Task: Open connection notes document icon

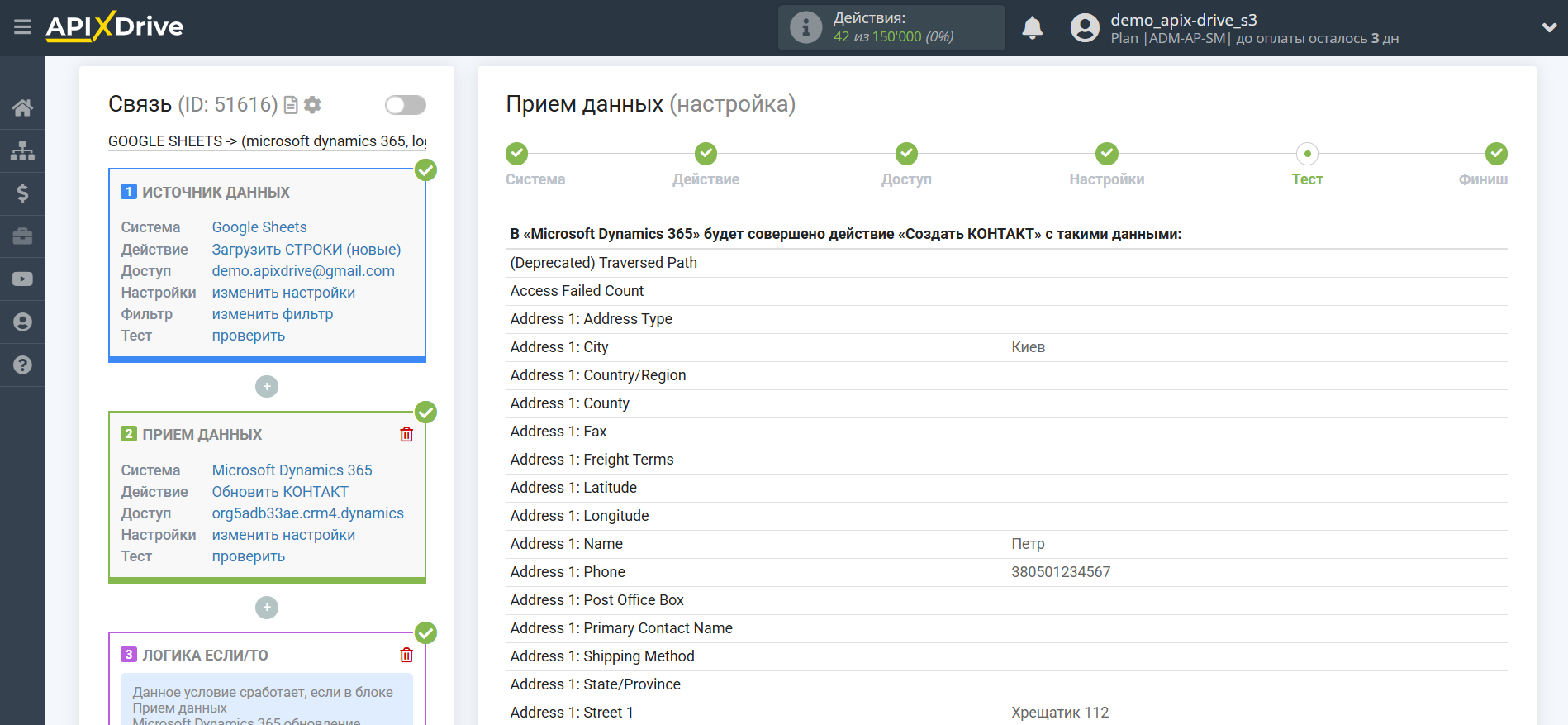Action: [x=291, y=105]
